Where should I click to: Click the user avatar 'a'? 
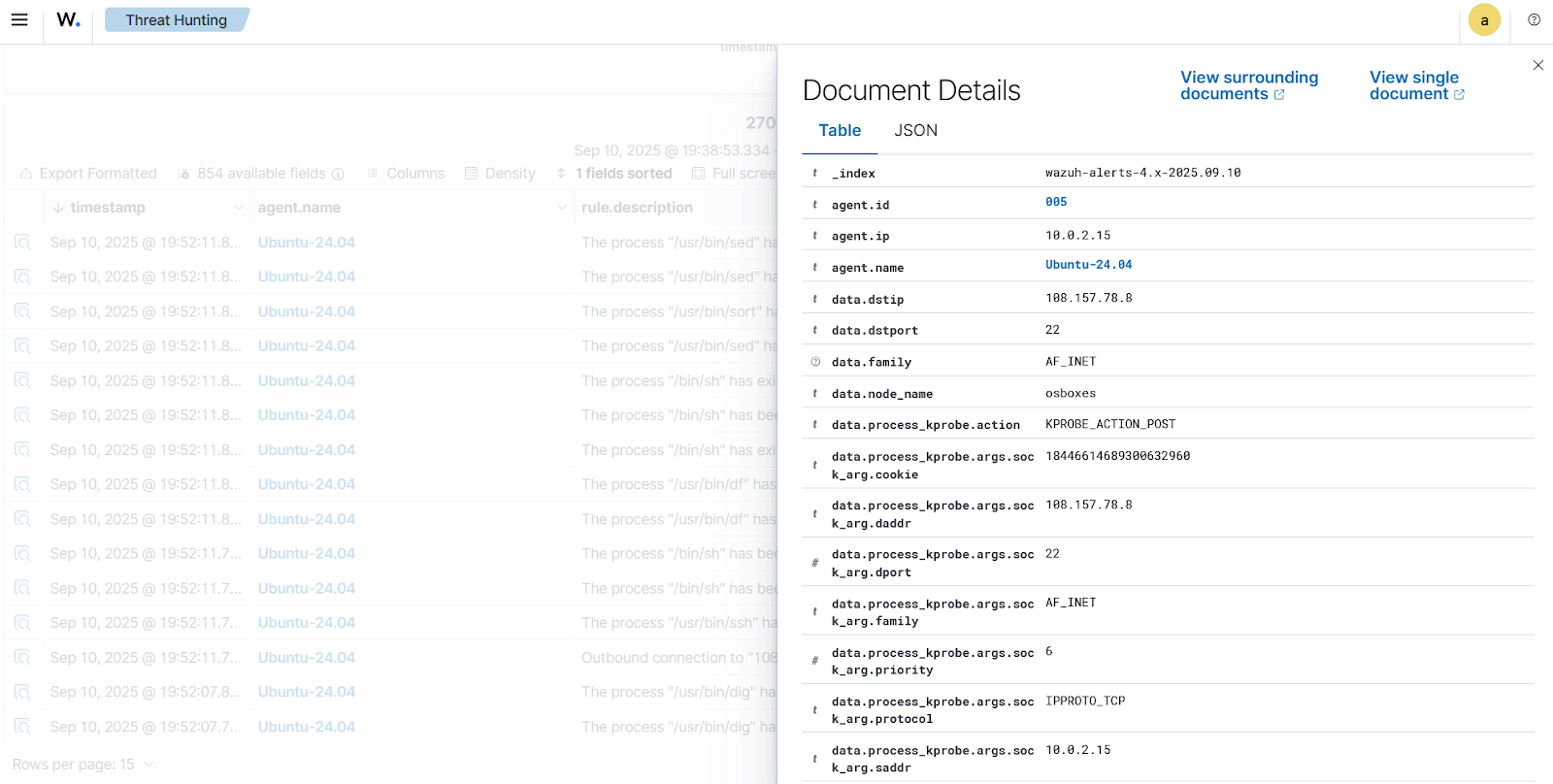[x=1483, y=20]
